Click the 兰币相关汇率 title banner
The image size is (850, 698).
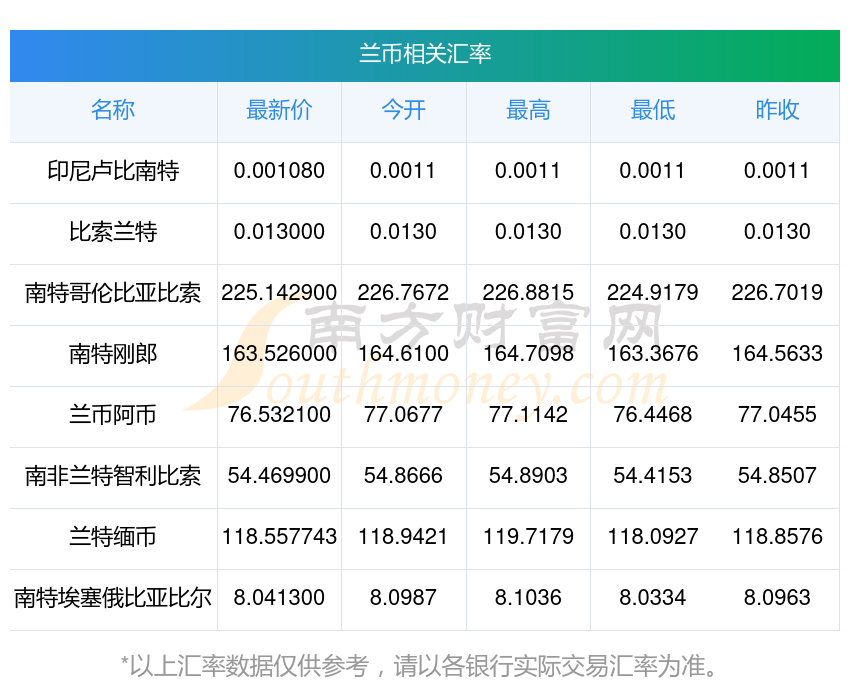[x=424, y=56]
